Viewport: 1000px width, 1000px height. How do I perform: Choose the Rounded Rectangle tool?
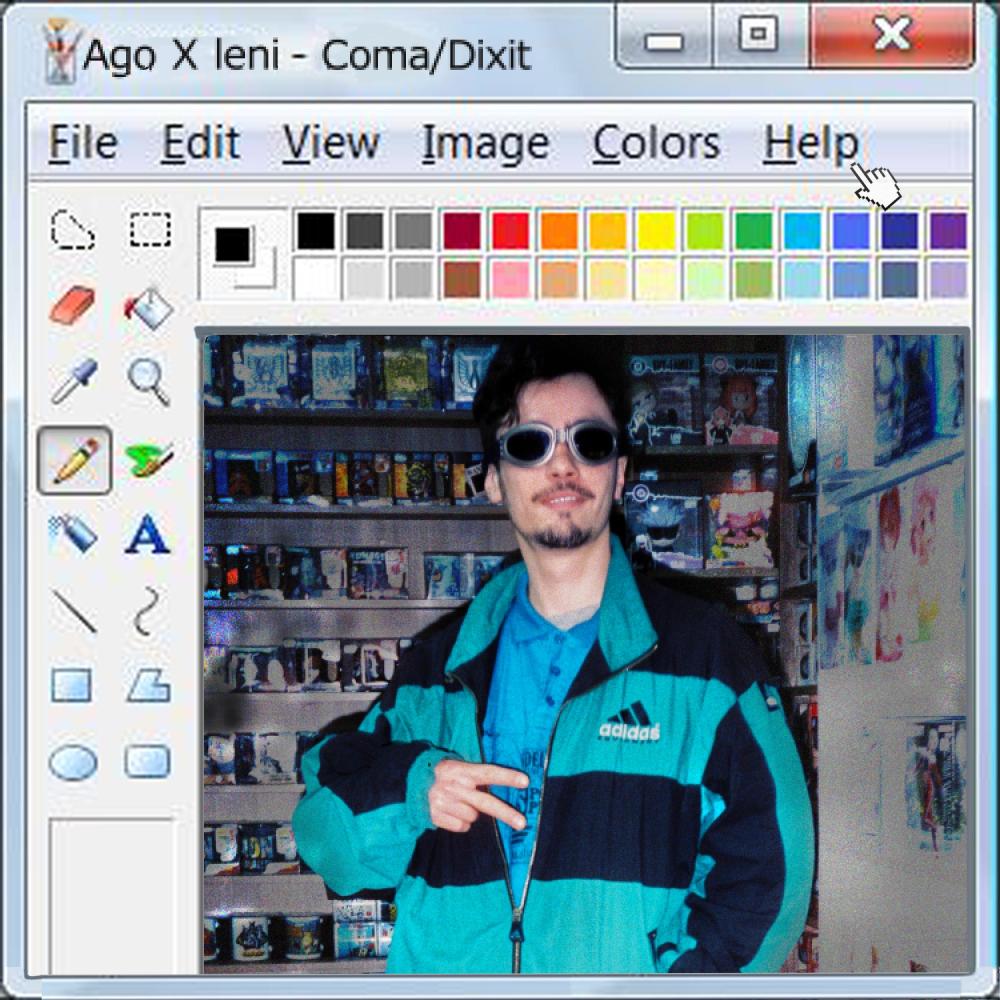[x=147, y=761]
